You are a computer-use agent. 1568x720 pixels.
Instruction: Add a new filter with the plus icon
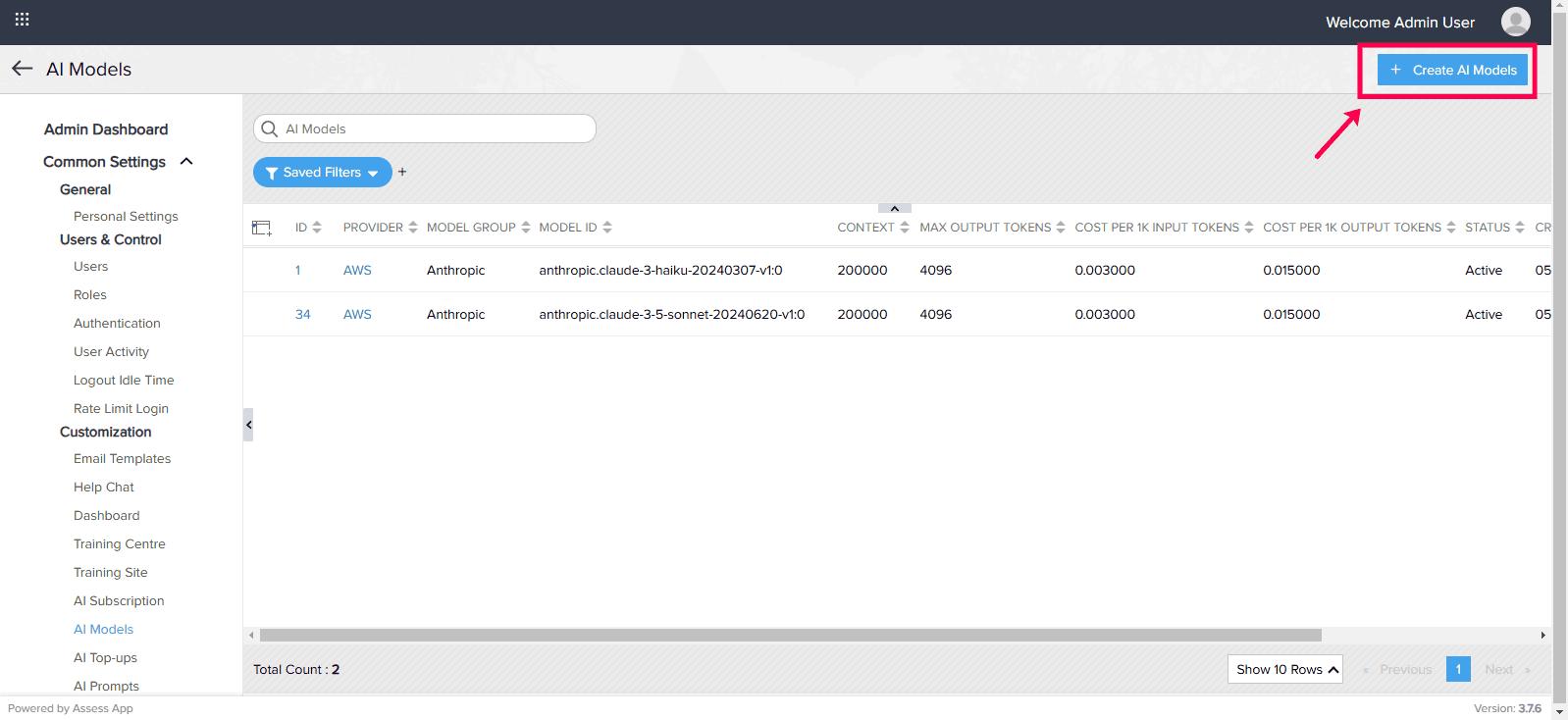pyautogui.click(x=402, y=172)
